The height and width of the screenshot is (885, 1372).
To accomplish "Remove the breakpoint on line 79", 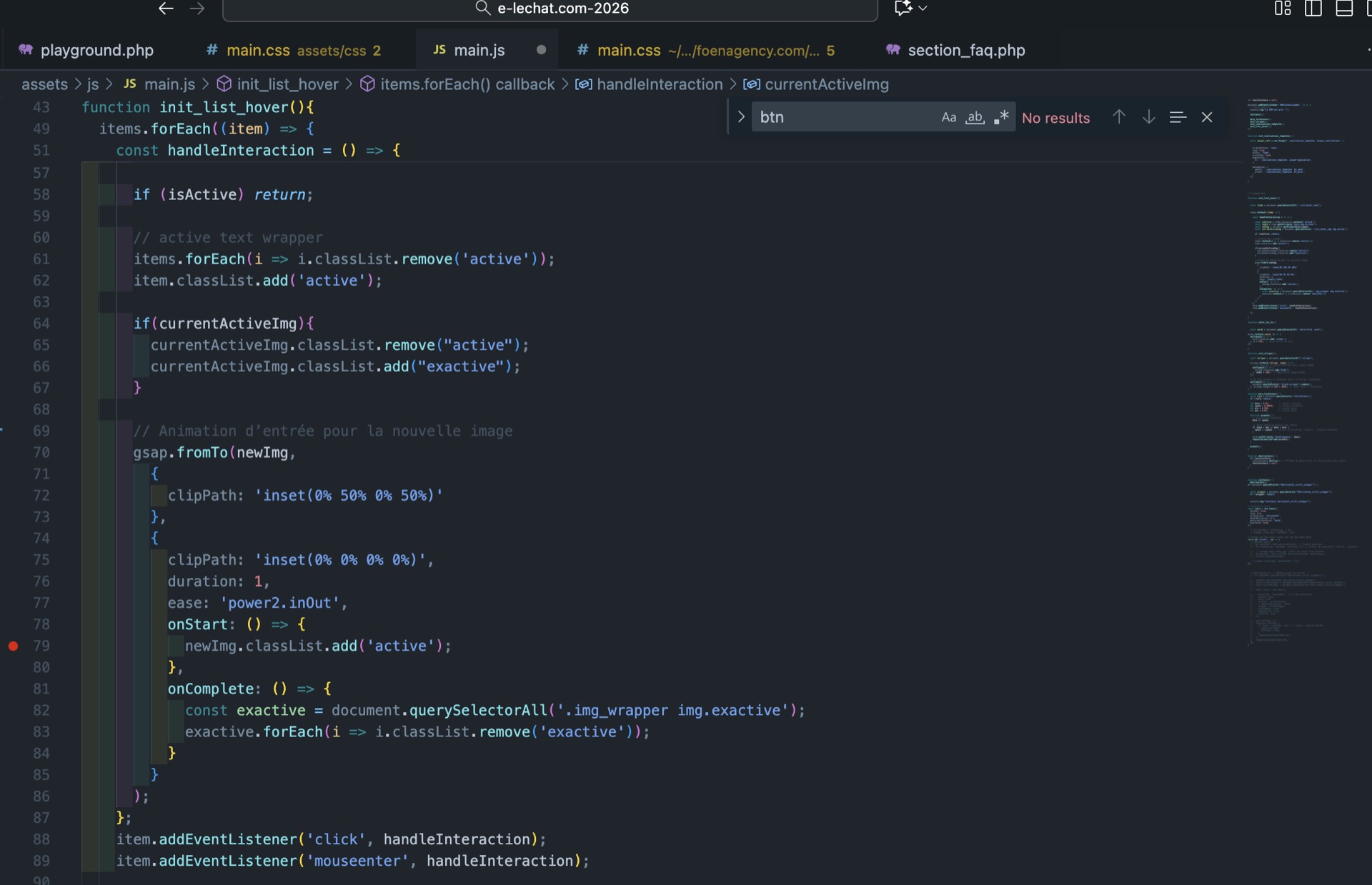I will [13, 646].
